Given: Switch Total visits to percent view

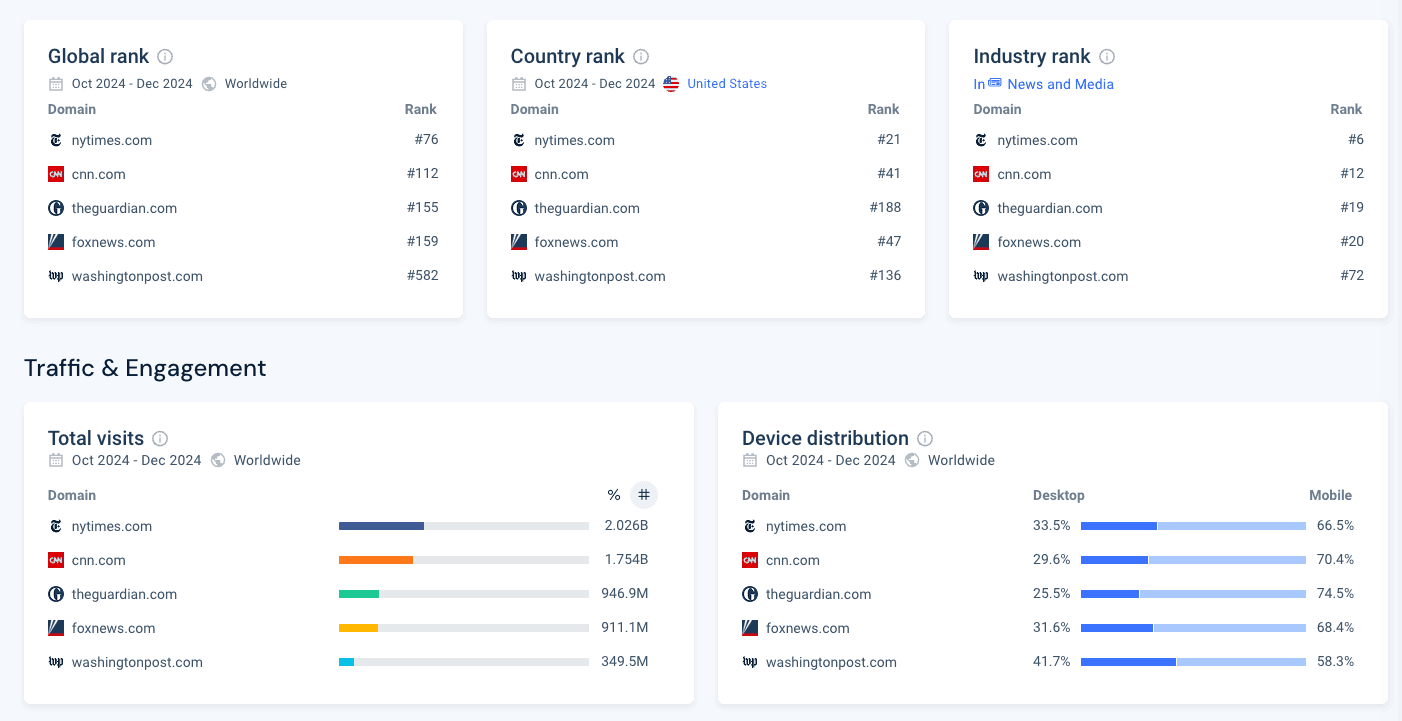Looking at the screenshot, I should coord(614,495).
